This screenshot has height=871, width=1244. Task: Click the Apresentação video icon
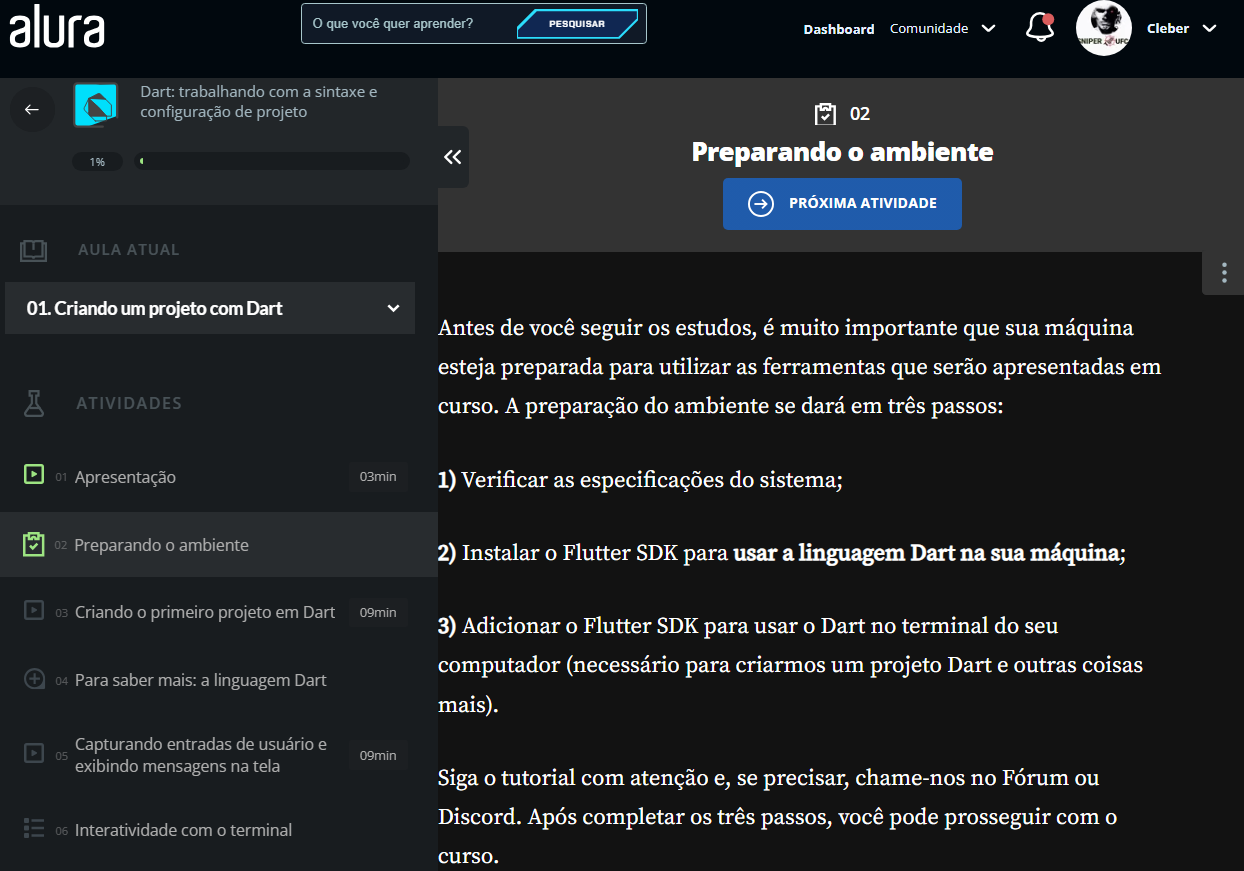pos(34,474)
